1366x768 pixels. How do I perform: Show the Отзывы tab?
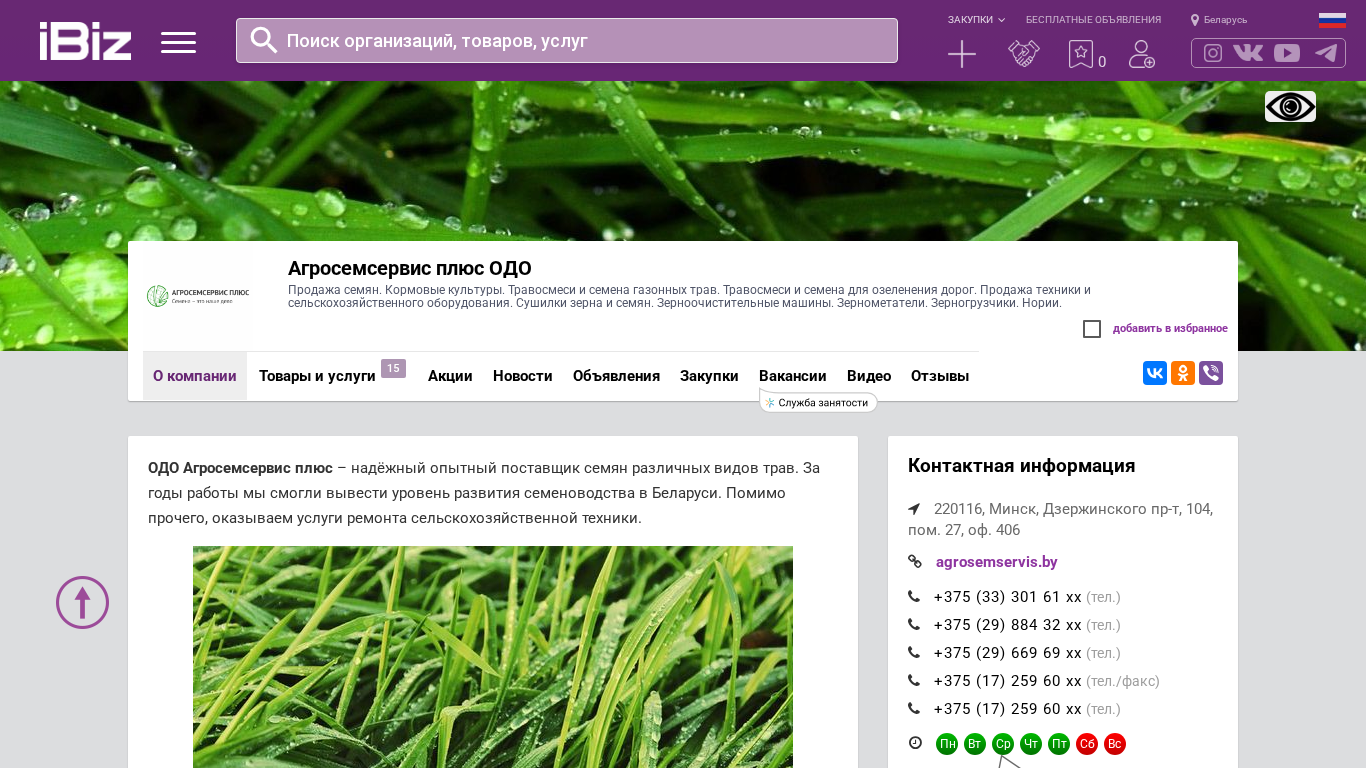[x=940, y=376]
